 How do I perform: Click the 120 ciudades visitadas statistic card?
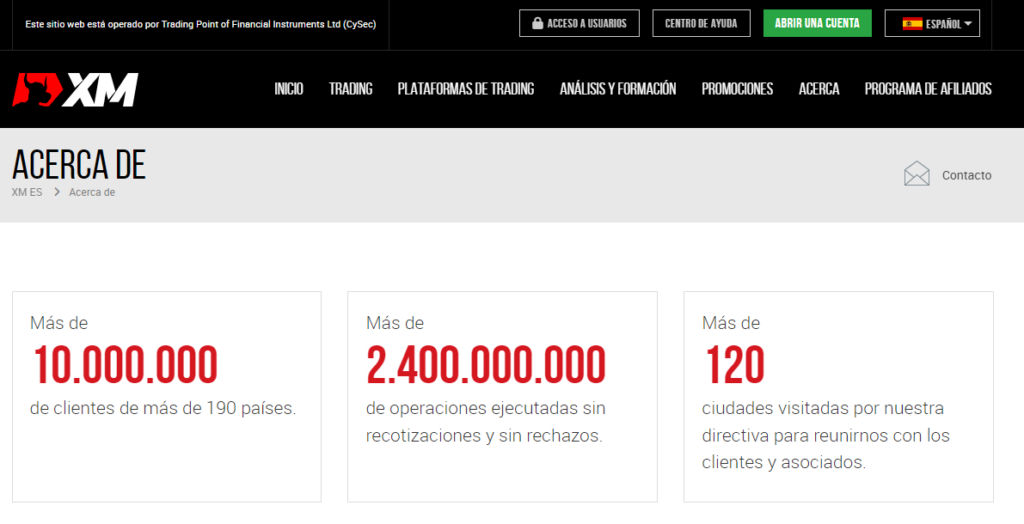click(838, 396)
